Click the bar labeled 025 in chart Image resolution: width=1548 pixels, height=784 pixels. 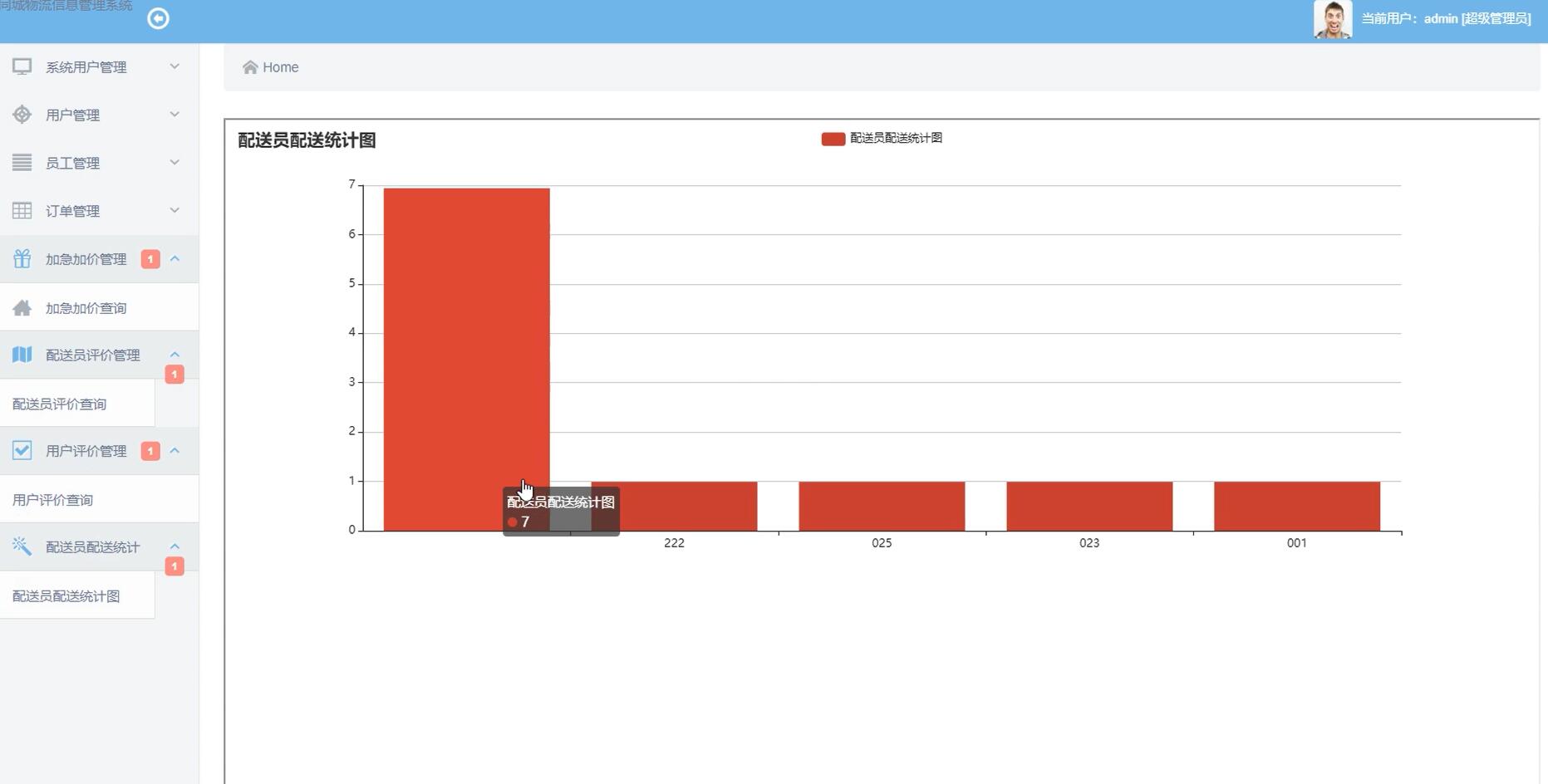tap(882, 506)
